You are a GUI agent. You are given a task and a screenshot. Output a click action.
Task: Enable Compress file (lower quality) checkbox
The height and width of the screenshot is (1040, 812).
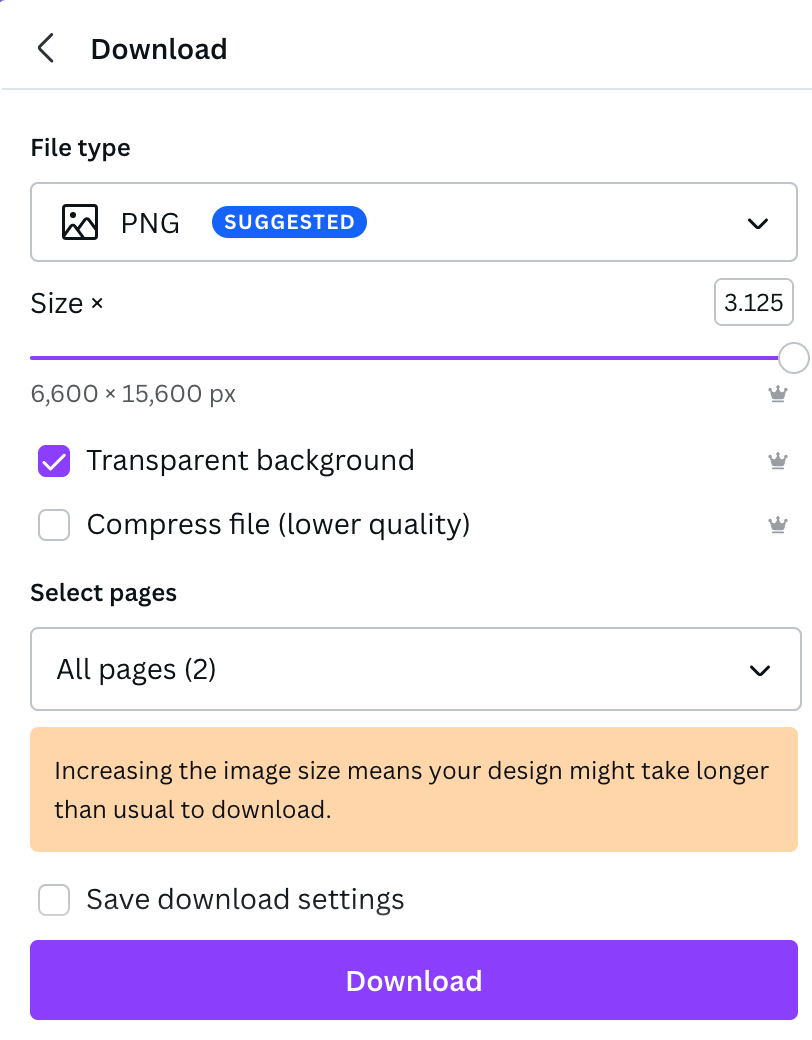54,525
